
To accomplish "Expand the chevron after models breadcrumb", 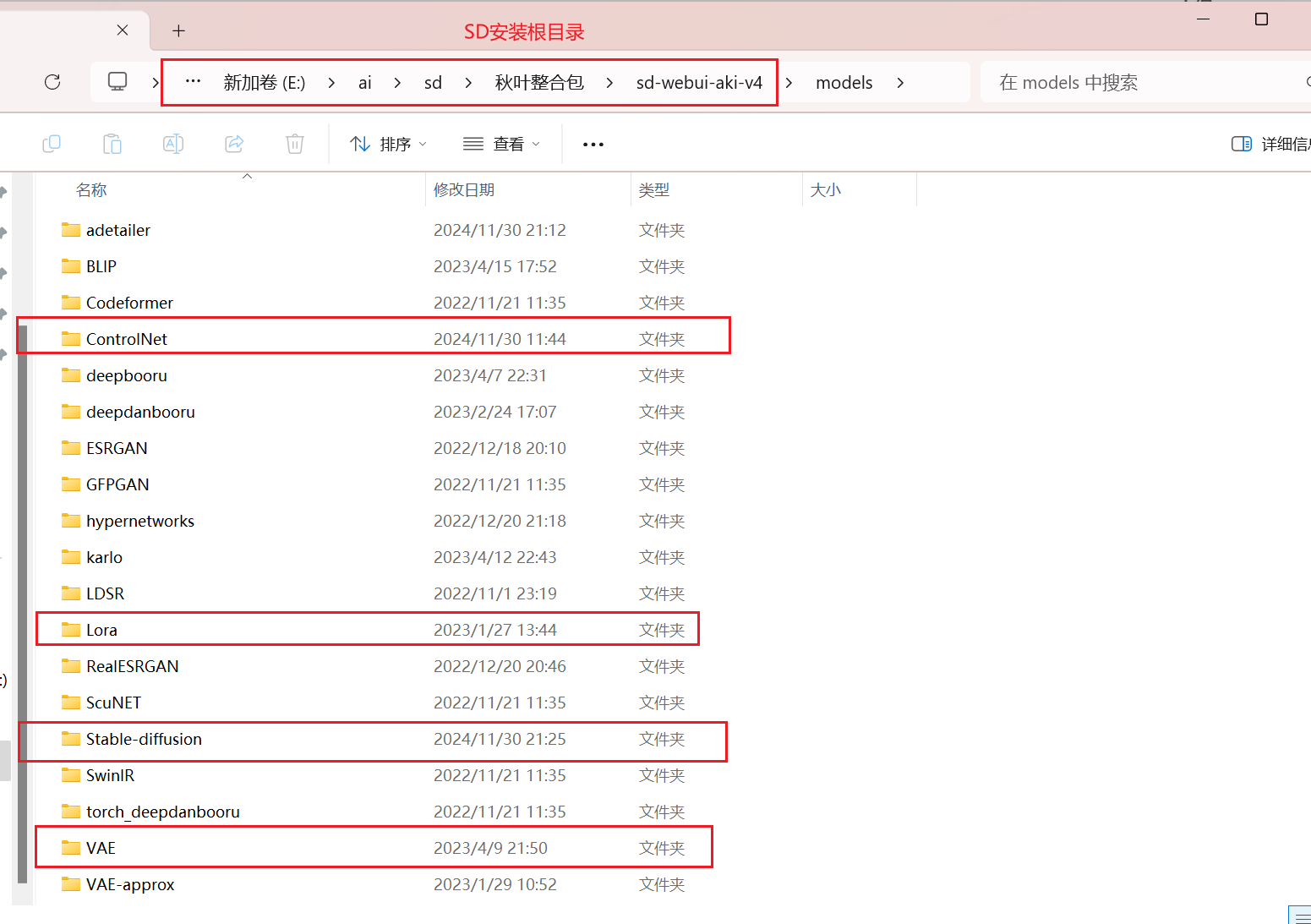I will pos(900,83).
